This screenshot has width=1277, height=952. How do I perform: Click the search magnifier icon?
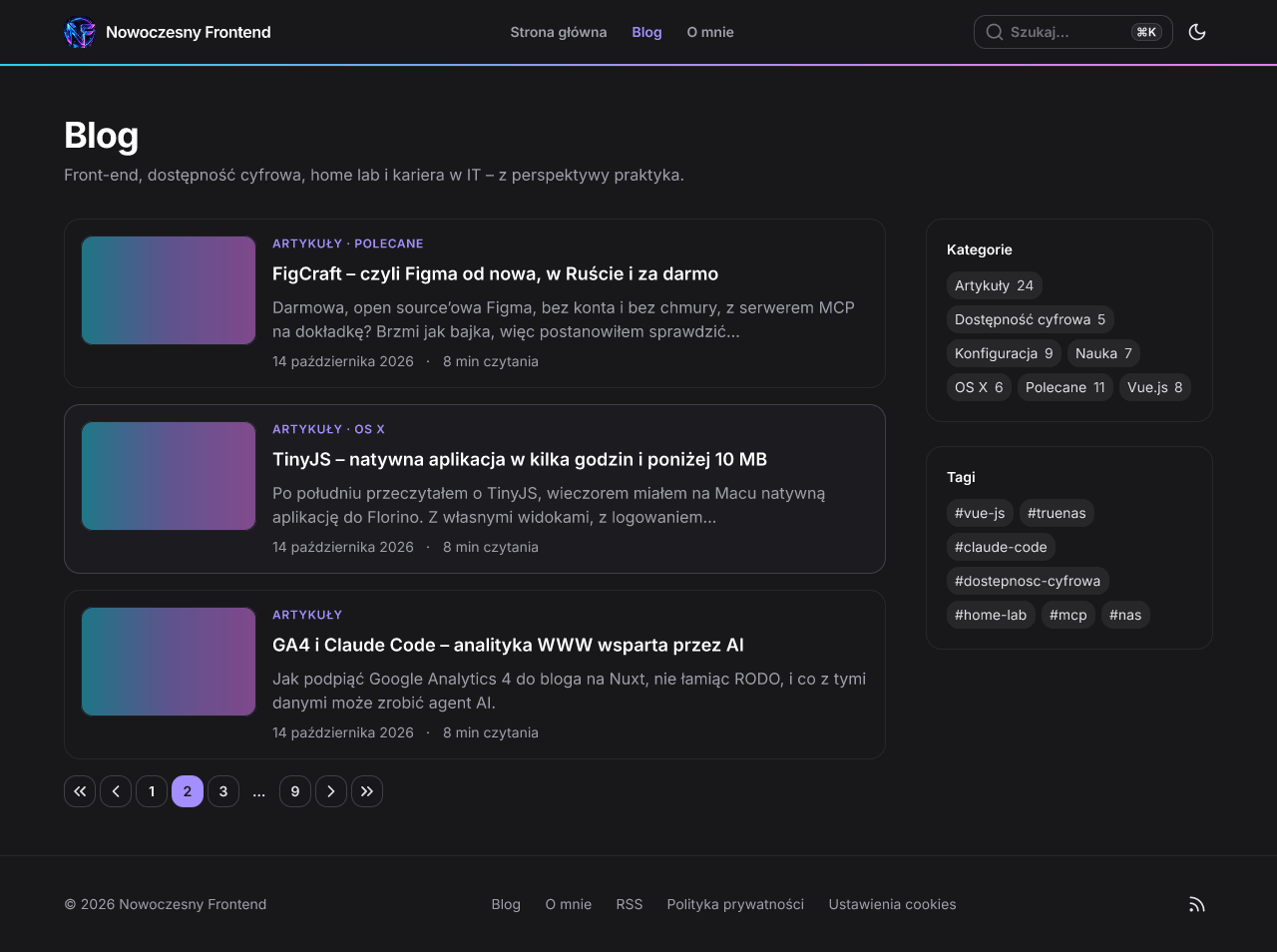pos(994,32)
